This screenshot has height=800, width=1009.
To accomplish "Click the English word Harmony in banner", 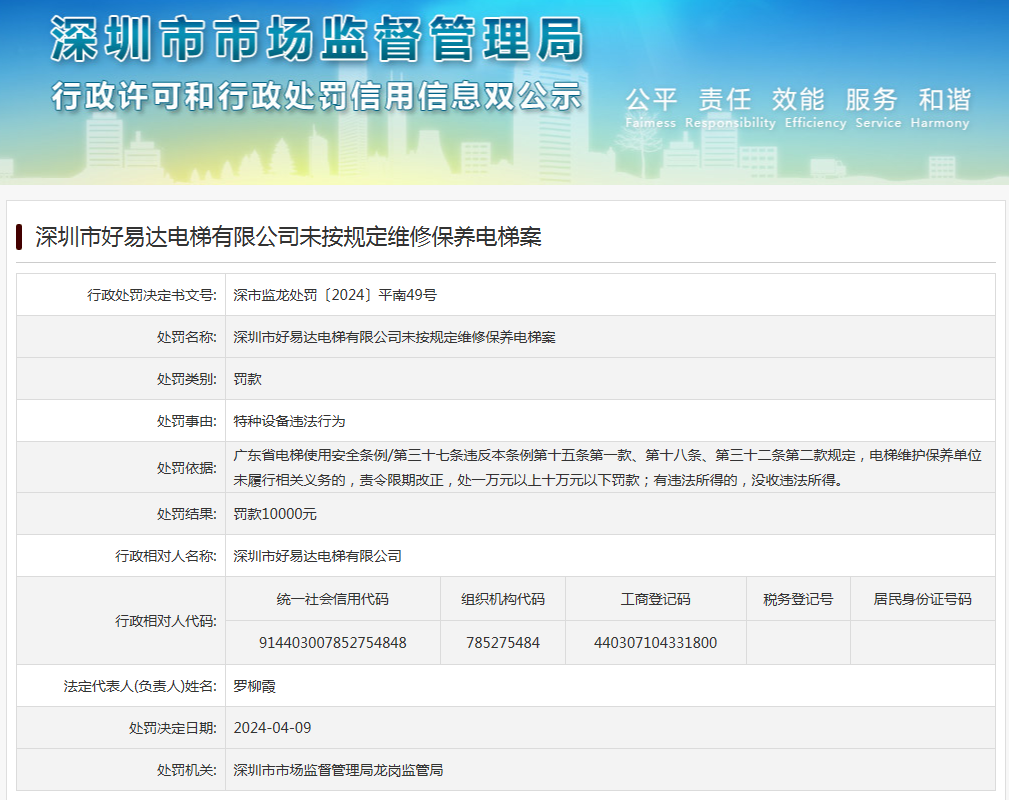I will click(940, 123).
